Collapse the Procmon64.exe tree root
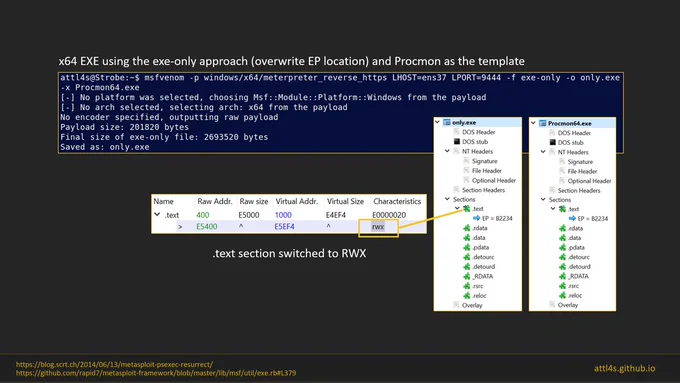 click(533, 123)
